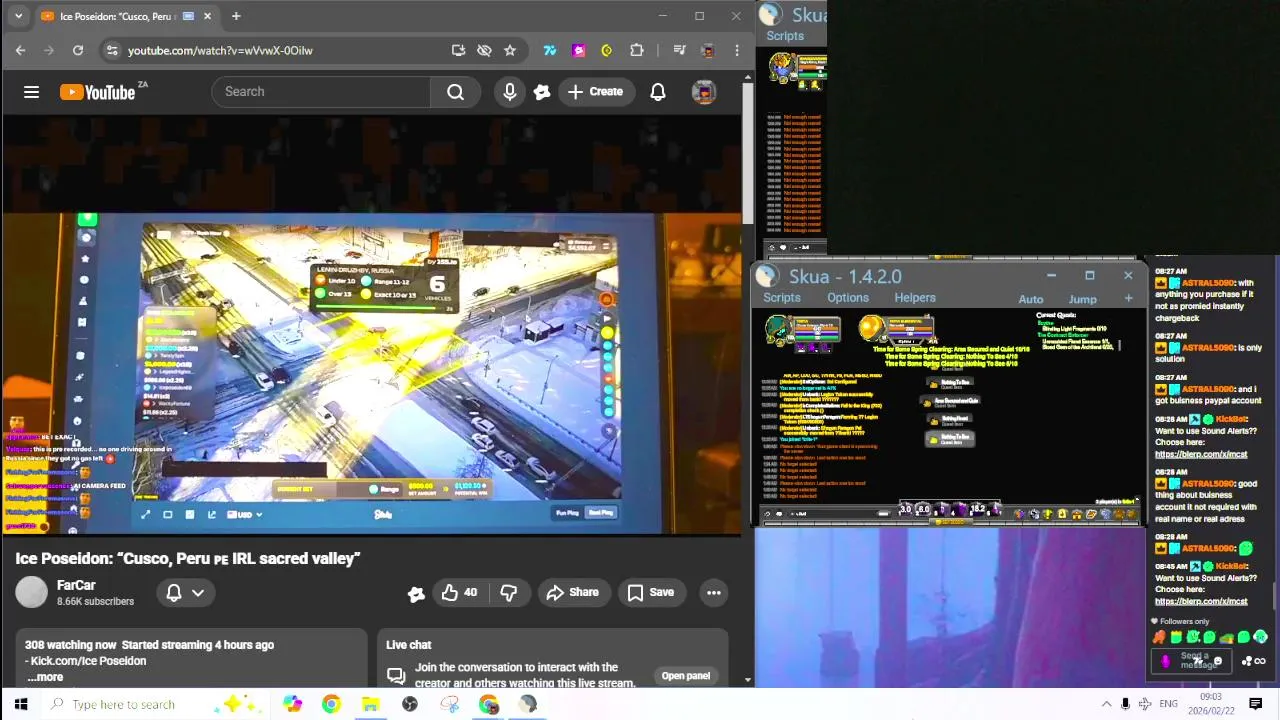The image size is (1280, 720).
Task: Click the youtube.com address bar URL
Action: (x=220, y=50)
